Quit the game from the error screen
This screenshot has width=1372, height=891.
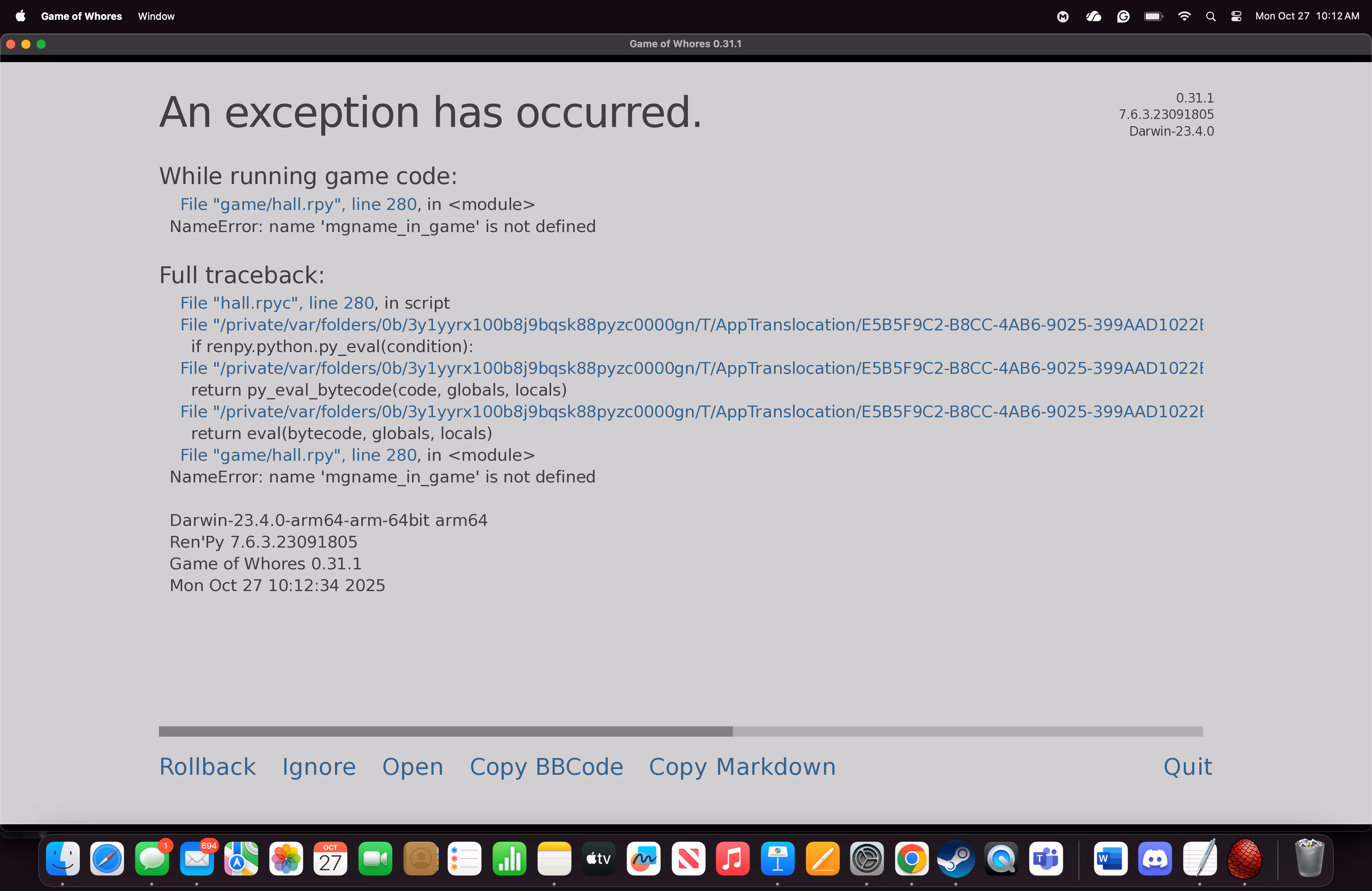pos(1187,766)
